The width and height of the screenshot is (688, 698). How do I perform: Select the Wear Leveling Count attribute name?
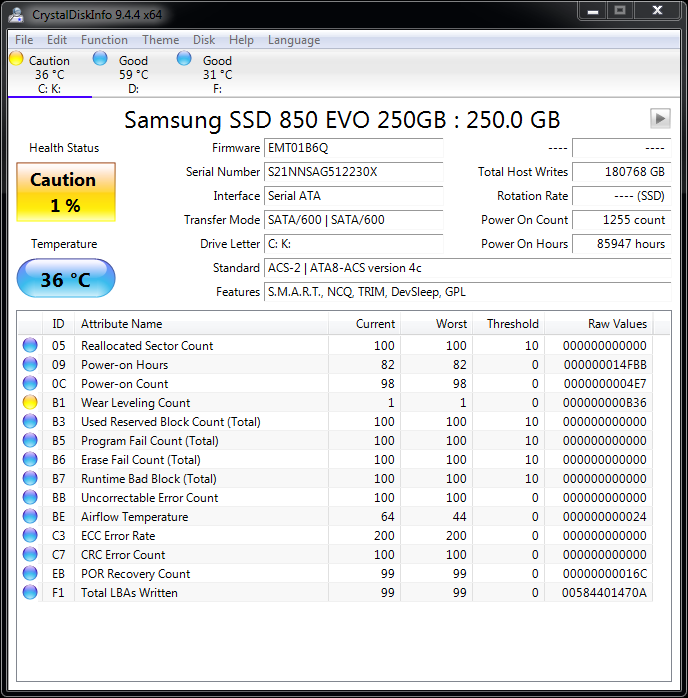(135, 402)
